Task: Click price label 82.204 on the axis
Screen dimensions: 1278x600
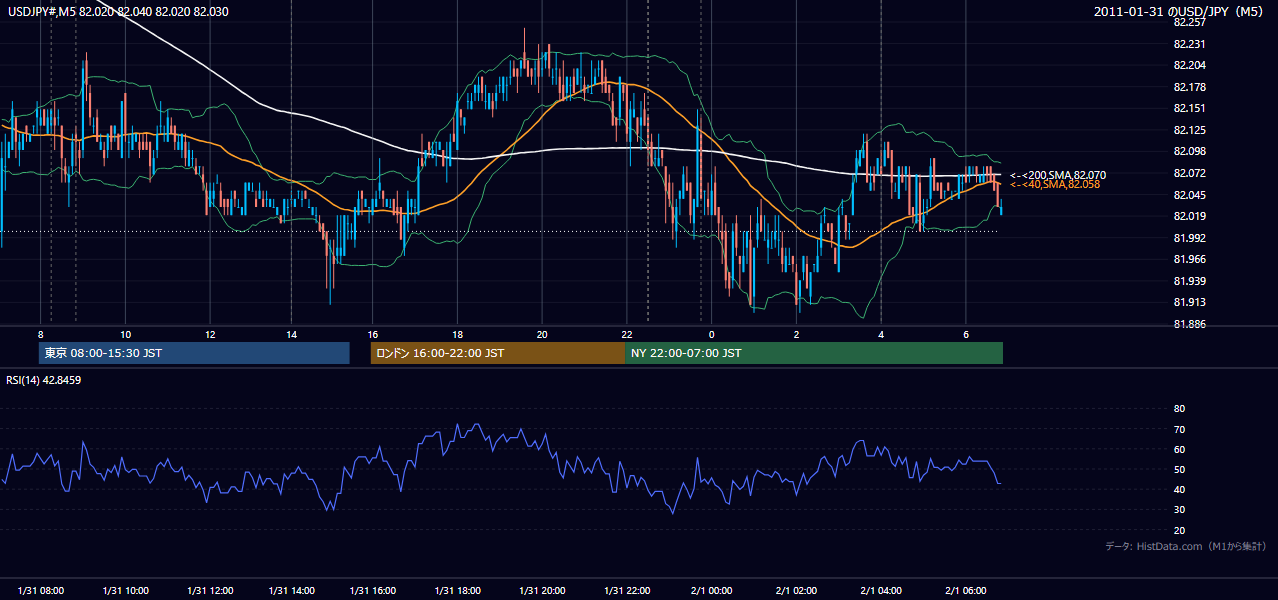Action: pos(1188,65)
